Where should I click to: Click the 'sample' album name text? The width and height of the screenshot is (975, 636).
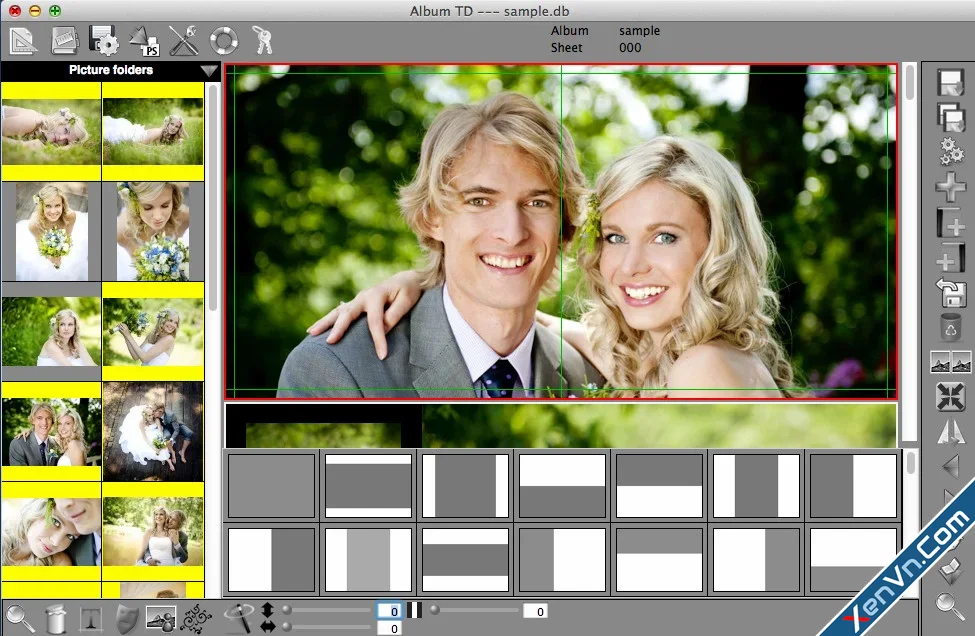[x=639, y=30]
